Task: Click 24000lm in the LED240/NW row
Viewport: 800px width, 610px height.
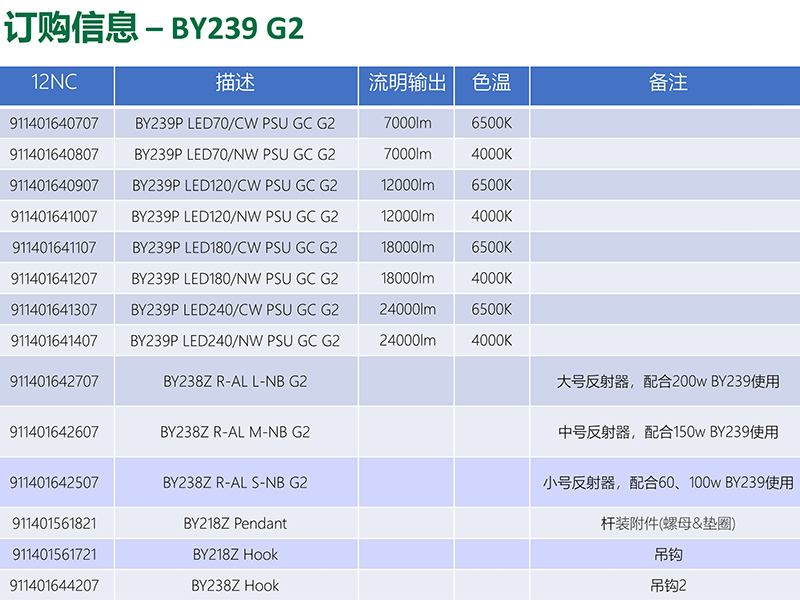Action: (x=407, y=341)
